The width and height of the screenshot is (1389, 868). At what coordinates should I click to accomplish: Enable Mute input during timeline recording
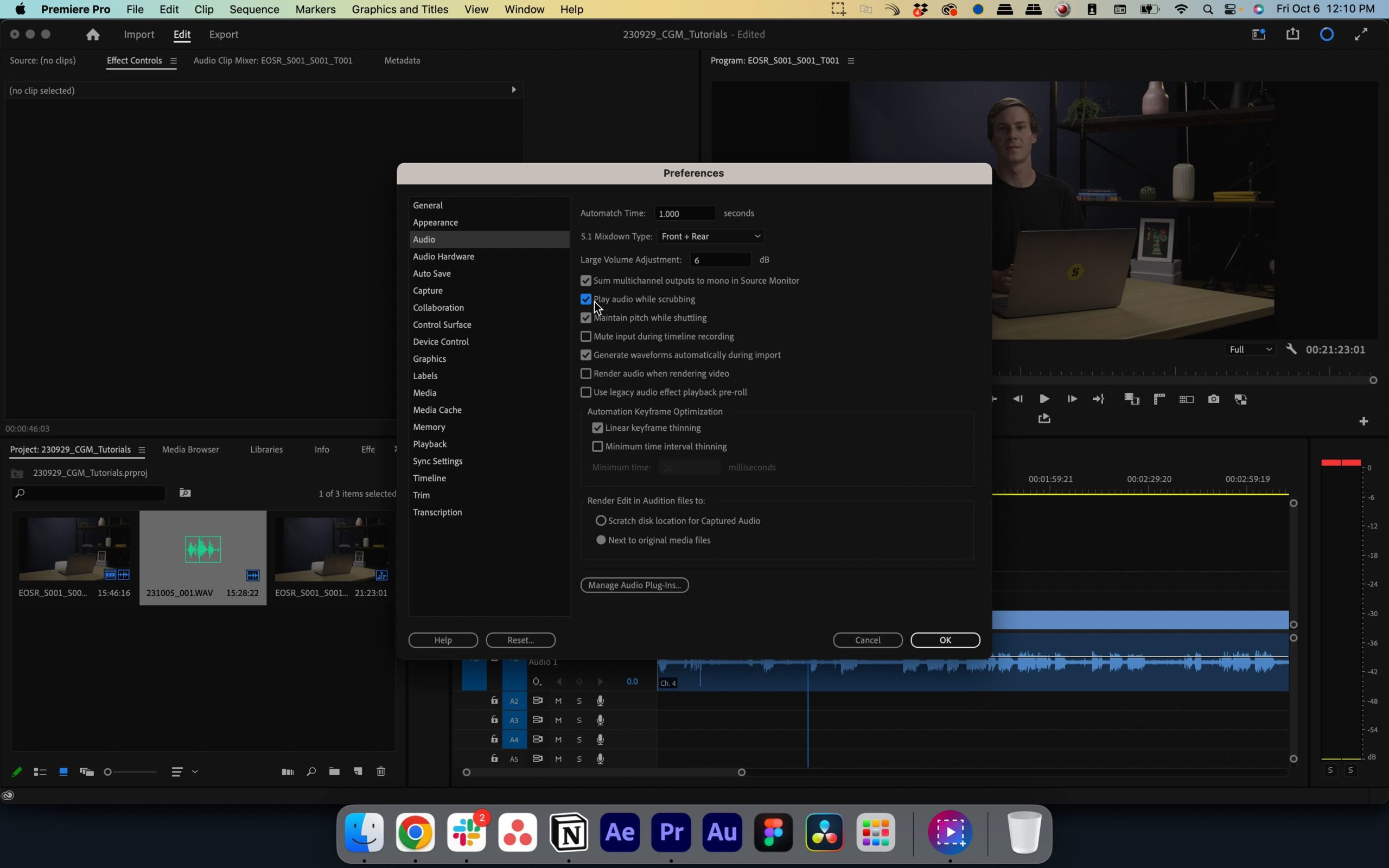coord(585,336)
